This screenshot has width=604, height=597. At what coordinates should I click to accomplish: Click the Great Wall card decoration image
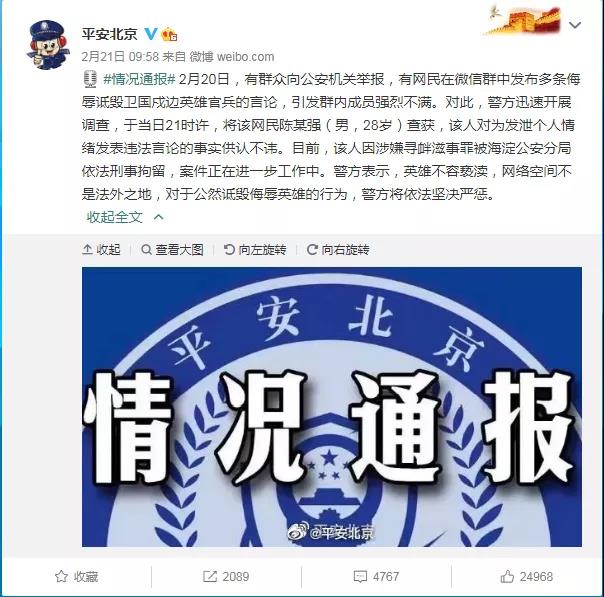(523, 20)
